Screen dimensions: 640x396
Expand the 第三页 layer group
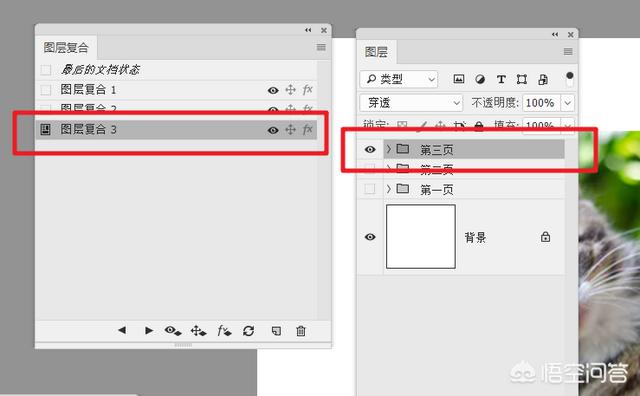(389, 149)
